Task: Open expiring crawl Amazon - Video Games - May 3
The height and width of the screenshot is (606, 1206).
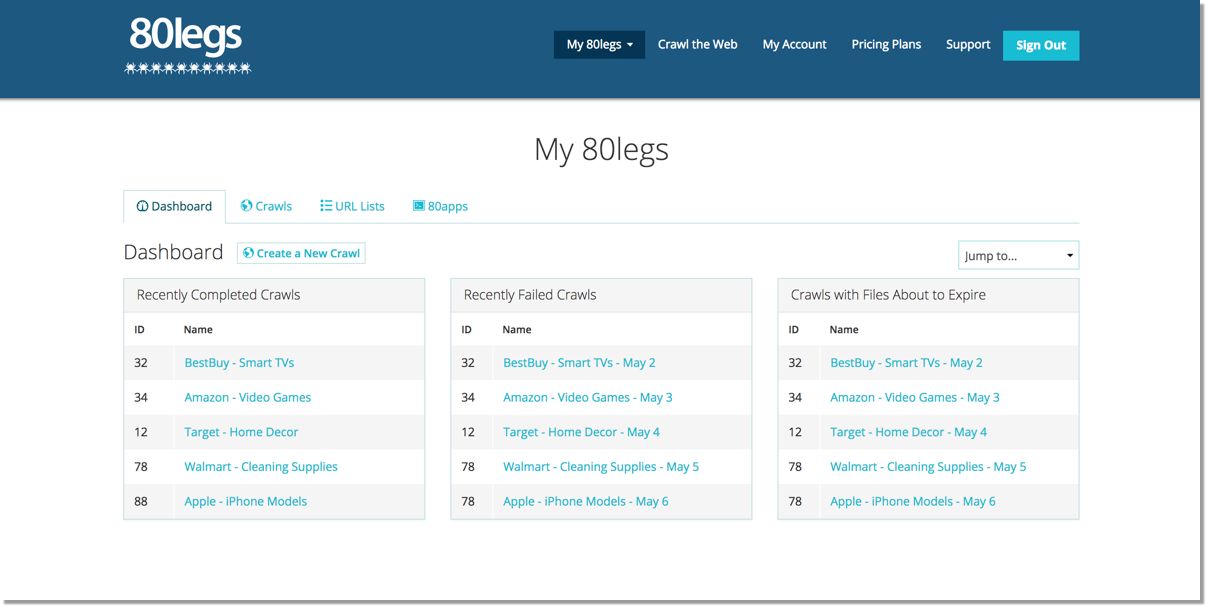Action: click(914, 398)
